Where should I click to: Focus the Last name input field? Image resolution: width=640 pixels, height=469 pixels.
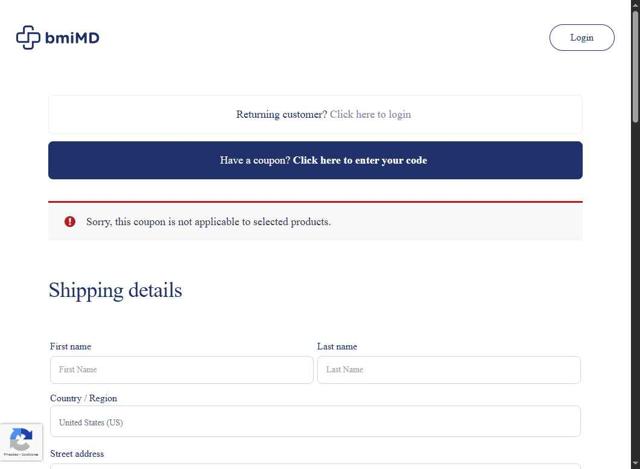(449, 370)
